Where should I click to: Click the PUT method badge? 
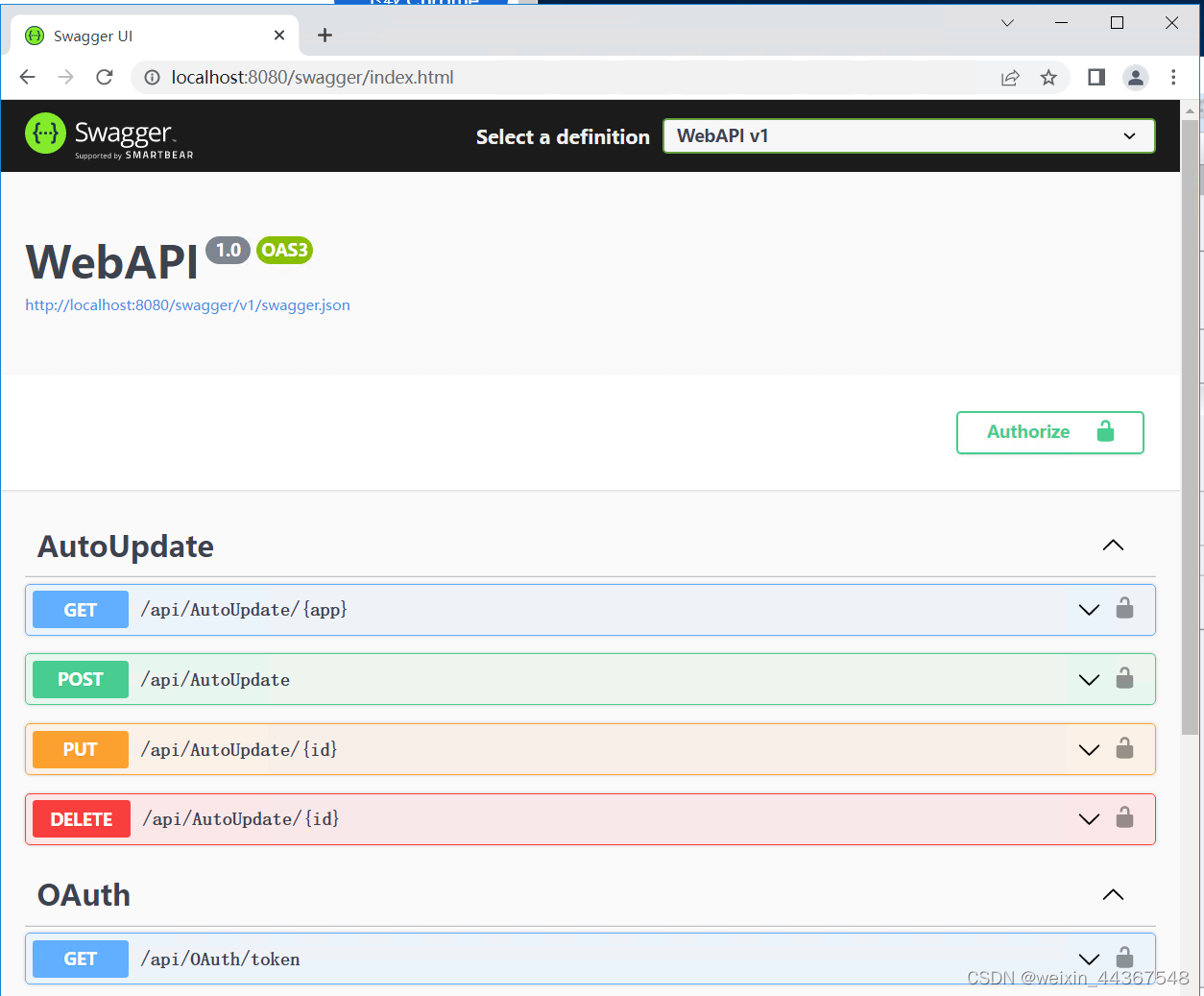click(x=81, y=749)
